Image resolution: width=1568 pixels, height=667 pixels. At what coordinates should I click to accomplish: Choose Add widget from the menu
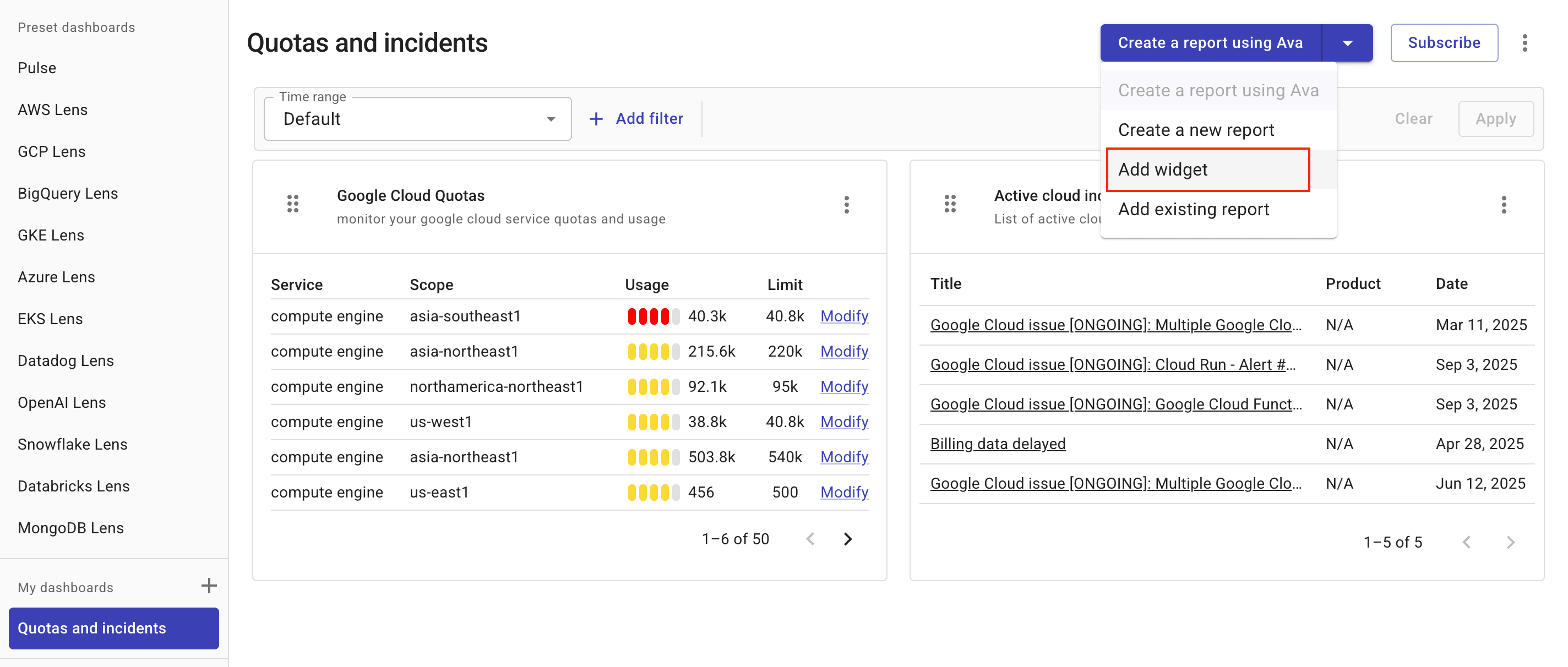tap(1218, 169)
